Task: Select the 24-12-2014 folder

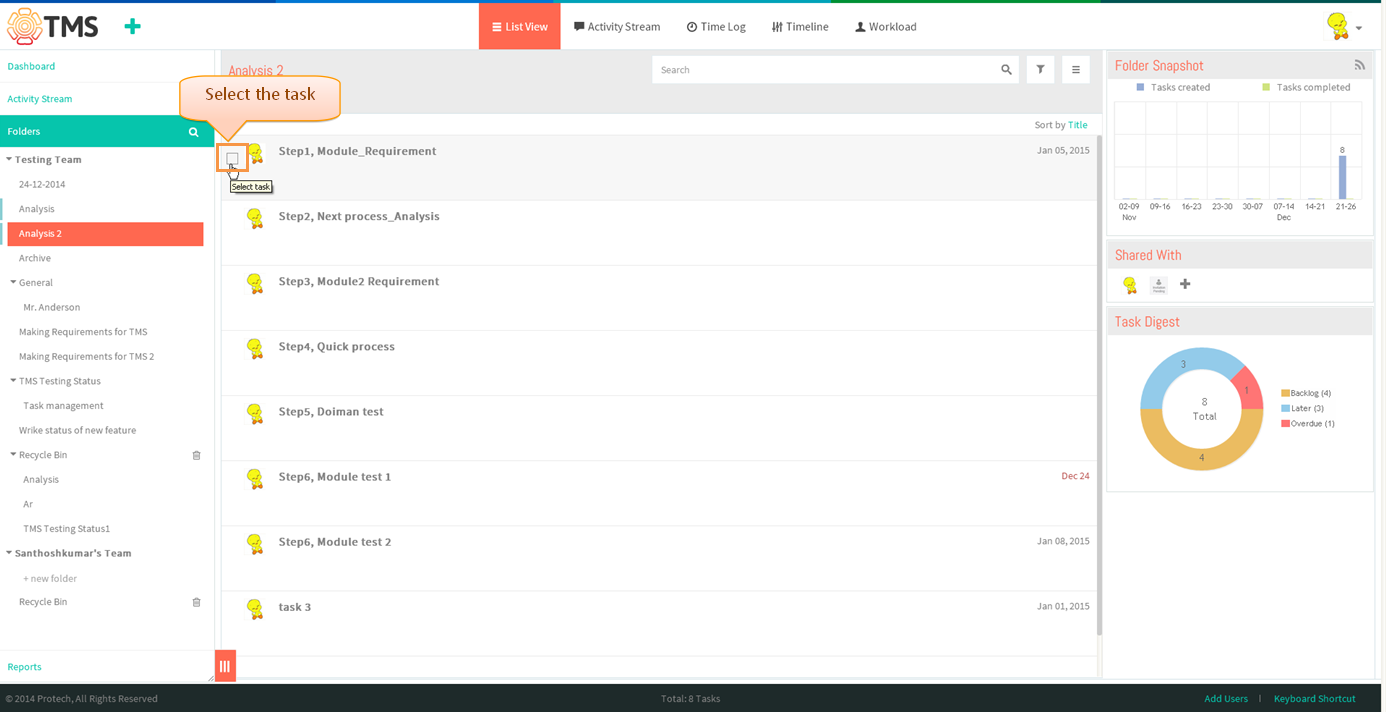Action: pyautogui.click(x=42, y=185)
